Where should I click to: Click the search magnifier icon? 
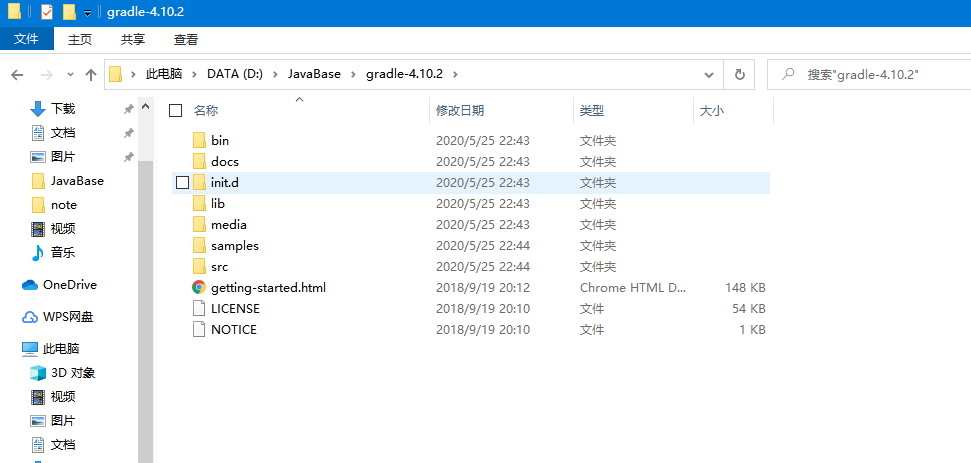(788, 74)
